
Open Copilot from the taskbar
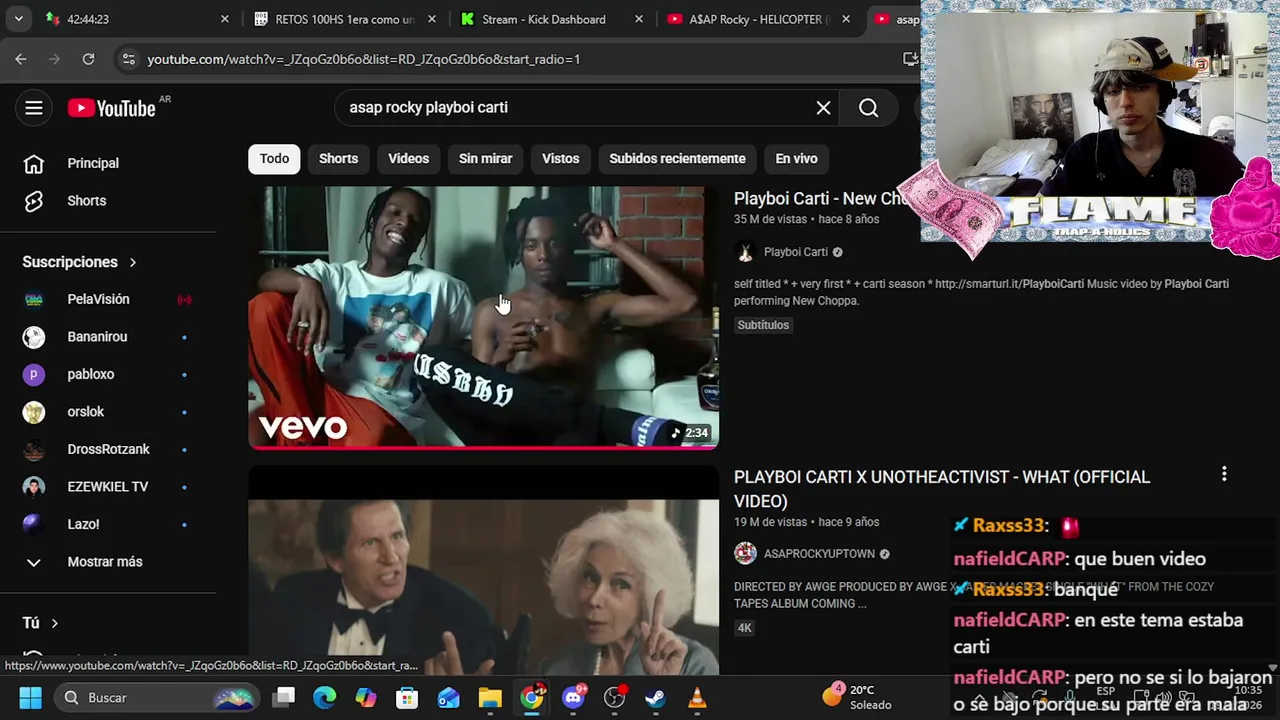366,697
